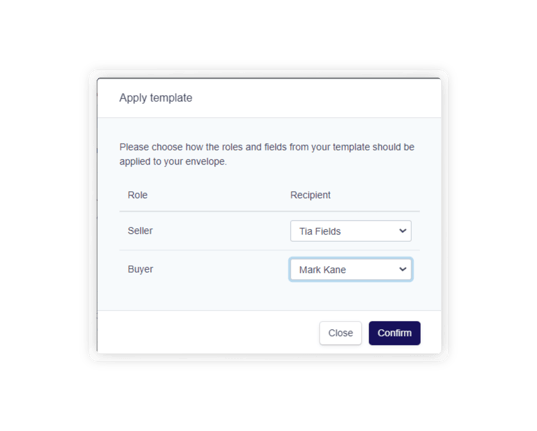537x431 pixels.
Task: Click the Role column header
Action: coord(138,195)
